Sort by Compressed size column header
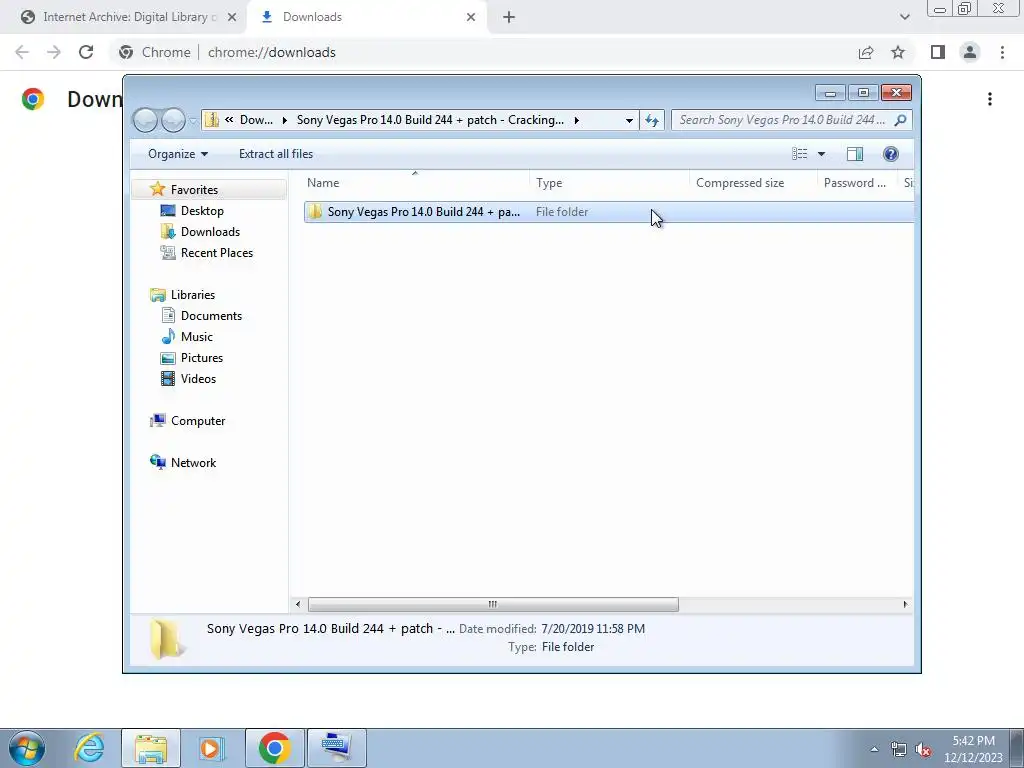This screenshot has height=768, width=1024. coord(753,183)
